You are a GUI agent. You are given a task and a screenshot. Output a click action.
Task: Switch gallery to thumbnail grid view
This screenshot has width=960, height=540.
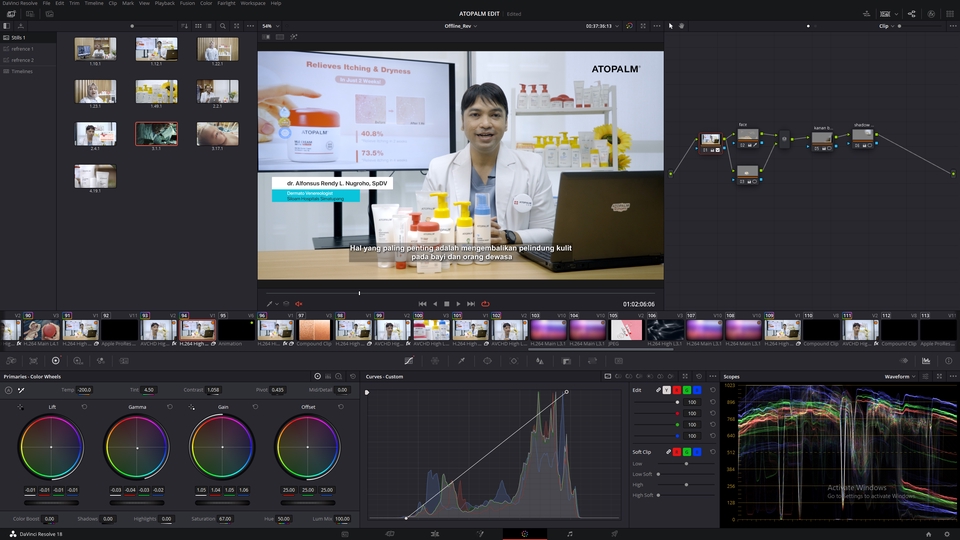(x=198, y=26)
